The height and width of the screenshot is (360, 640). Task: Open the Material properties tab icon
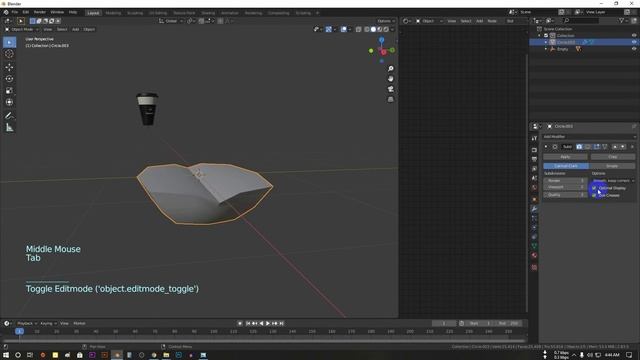point(534,256)
